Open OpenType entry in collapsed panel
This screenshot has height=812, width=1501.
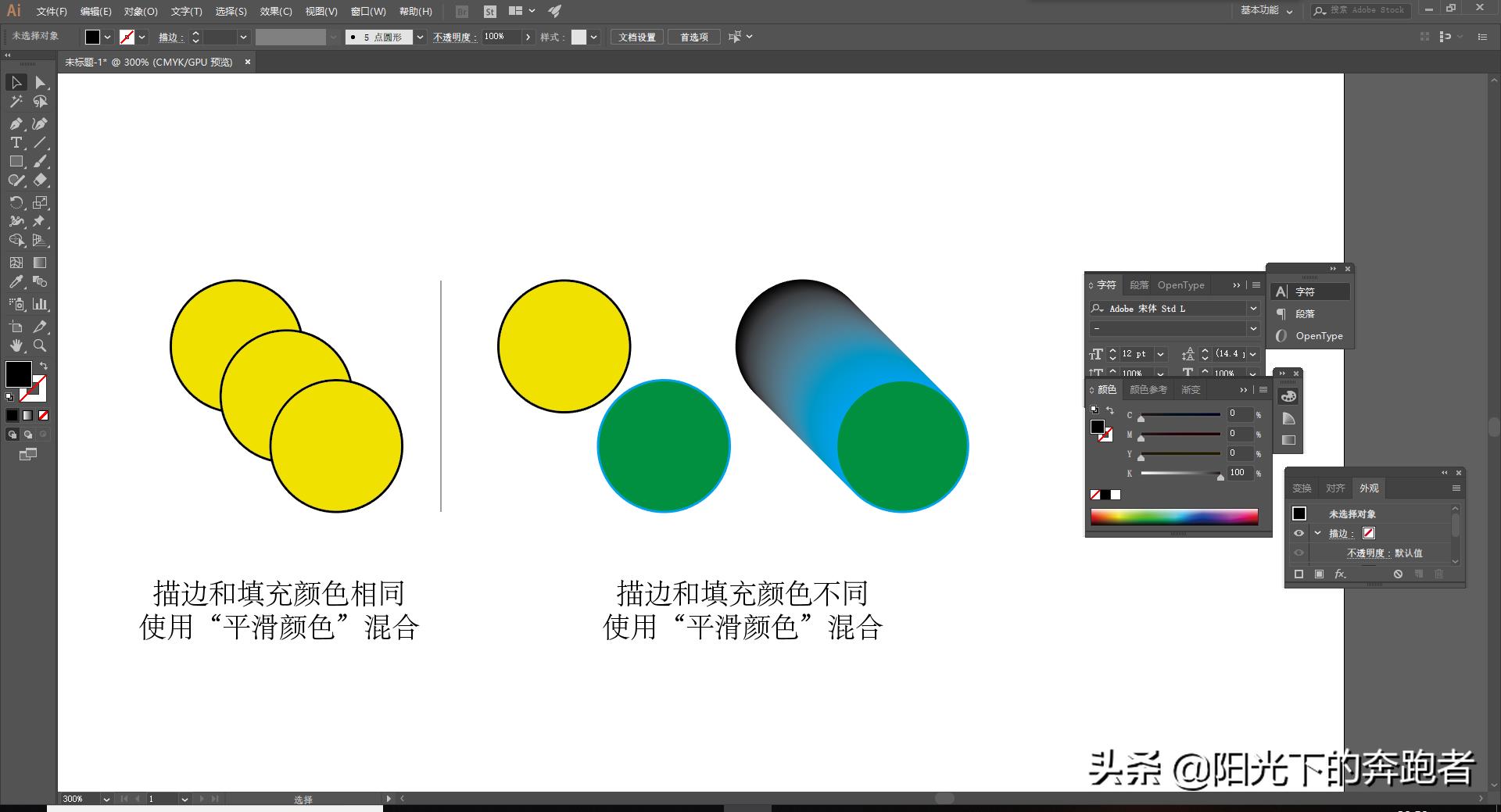click(1310, 336)
